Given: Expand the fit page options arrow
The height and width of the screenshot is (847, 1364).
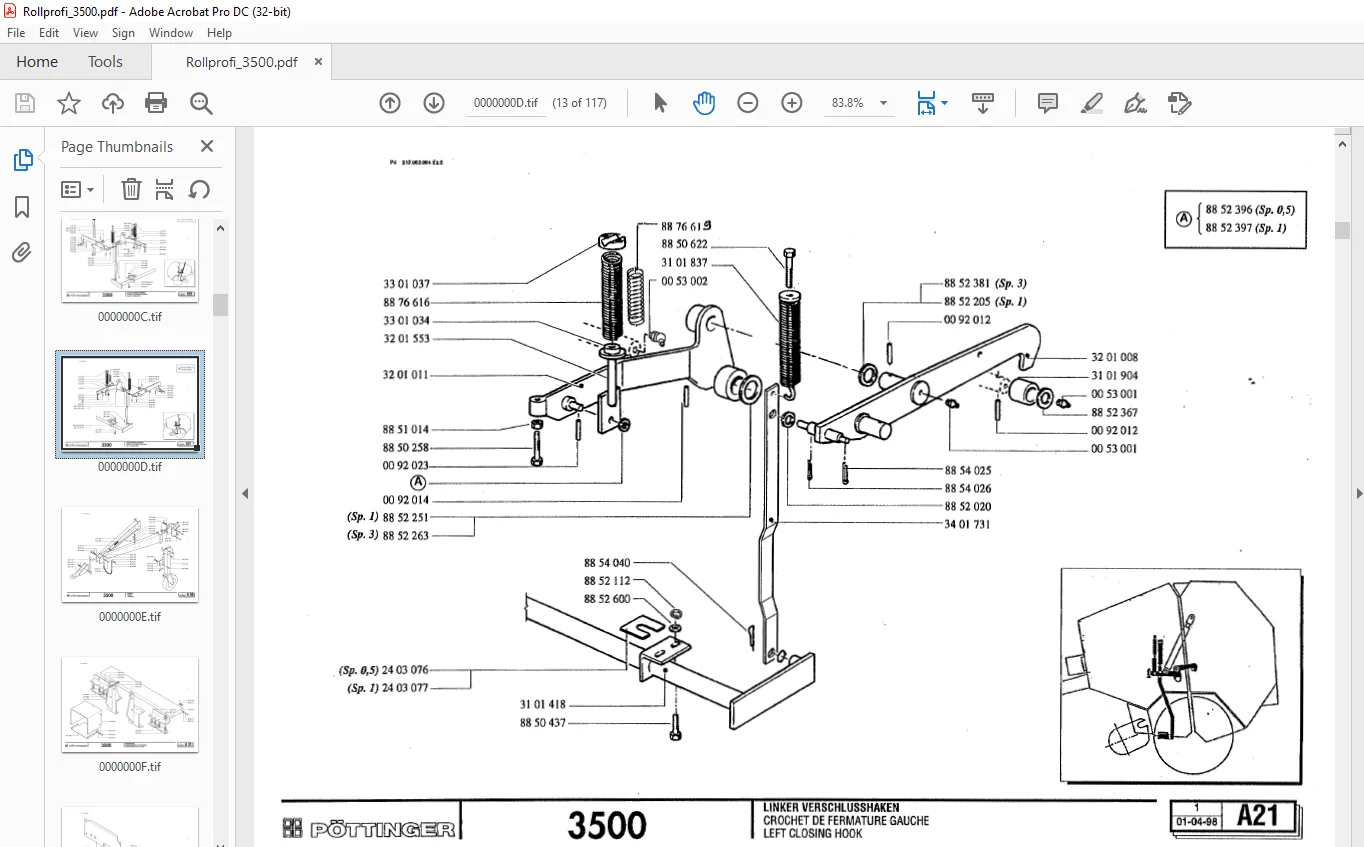Looking at the screenshot, I should [x=945, y=103].
